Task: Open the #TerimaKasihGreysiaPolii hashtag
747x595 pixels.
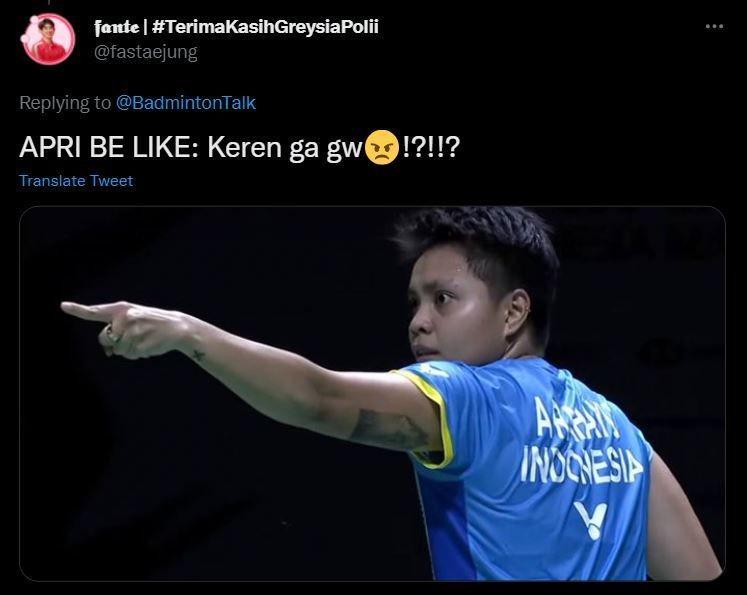Action: [265, 27]
